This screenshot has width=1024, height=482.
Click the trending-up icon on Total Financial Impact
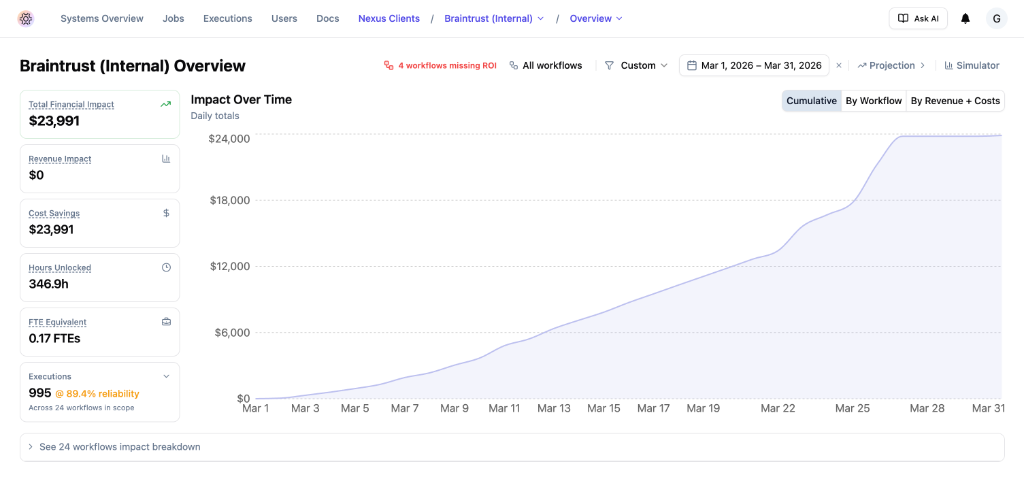point(165,104)
